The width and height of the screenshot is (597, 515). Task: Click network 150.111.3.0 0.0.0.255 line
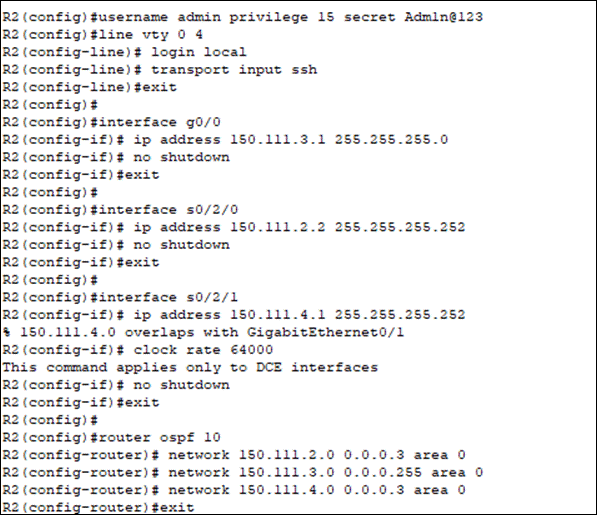tap(243, 472)
